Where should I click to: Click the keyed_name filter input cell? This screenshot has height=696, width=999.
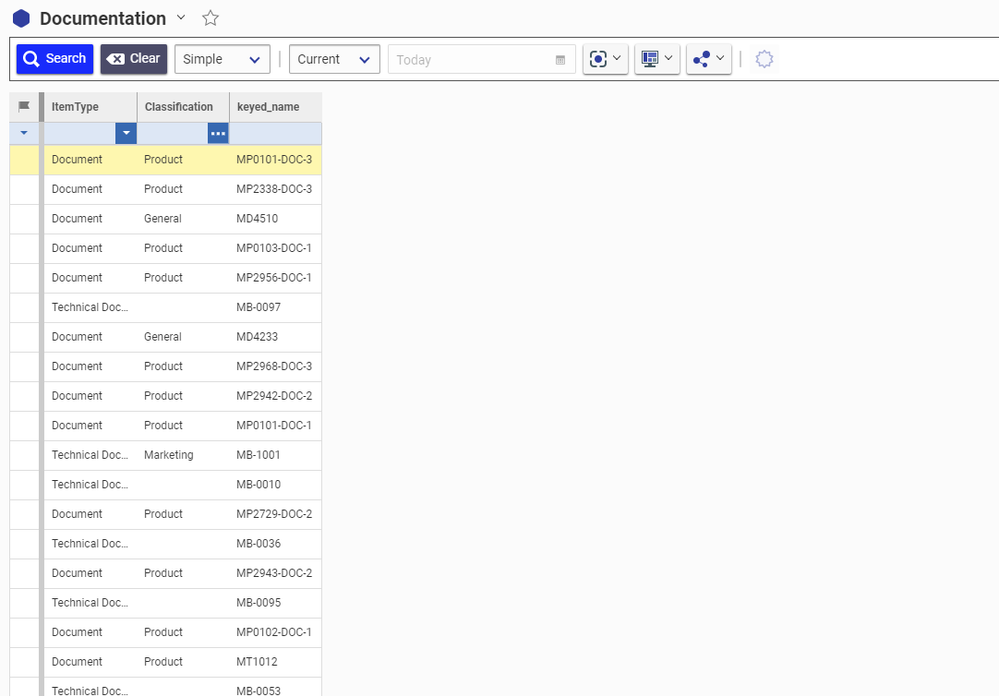click(275, 133)
